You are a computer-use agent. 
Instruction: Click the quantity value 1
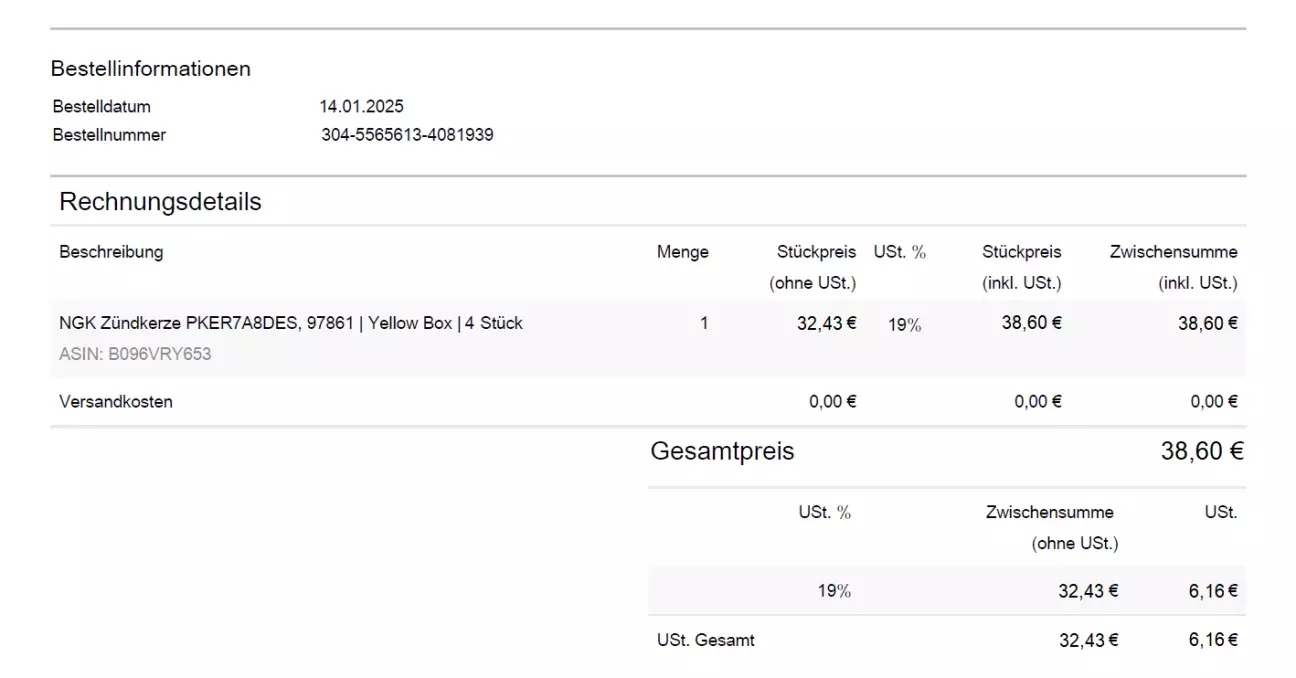[x=704, y=323]
